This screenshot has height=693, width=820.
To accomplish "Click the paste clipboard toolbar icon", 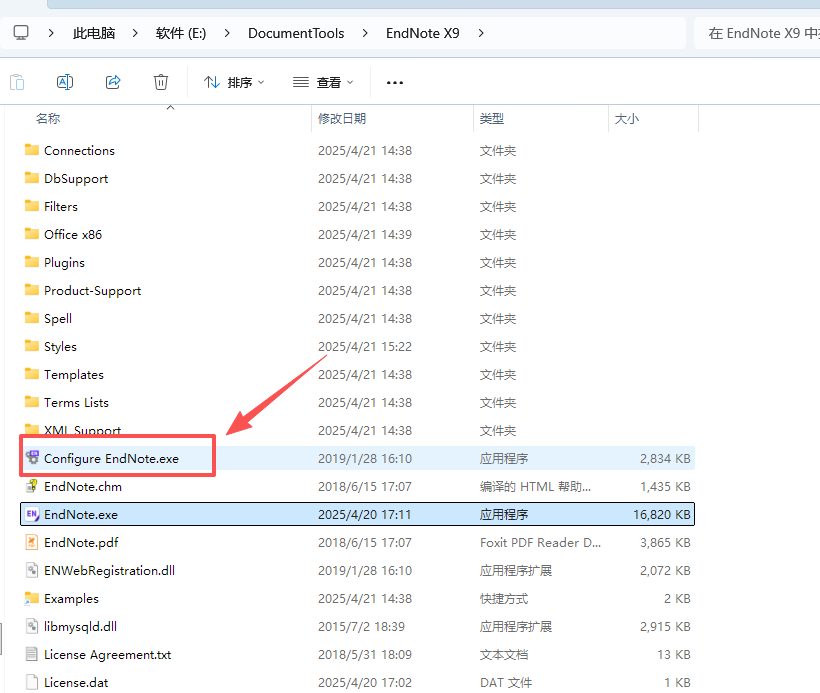I will point(17,82).
